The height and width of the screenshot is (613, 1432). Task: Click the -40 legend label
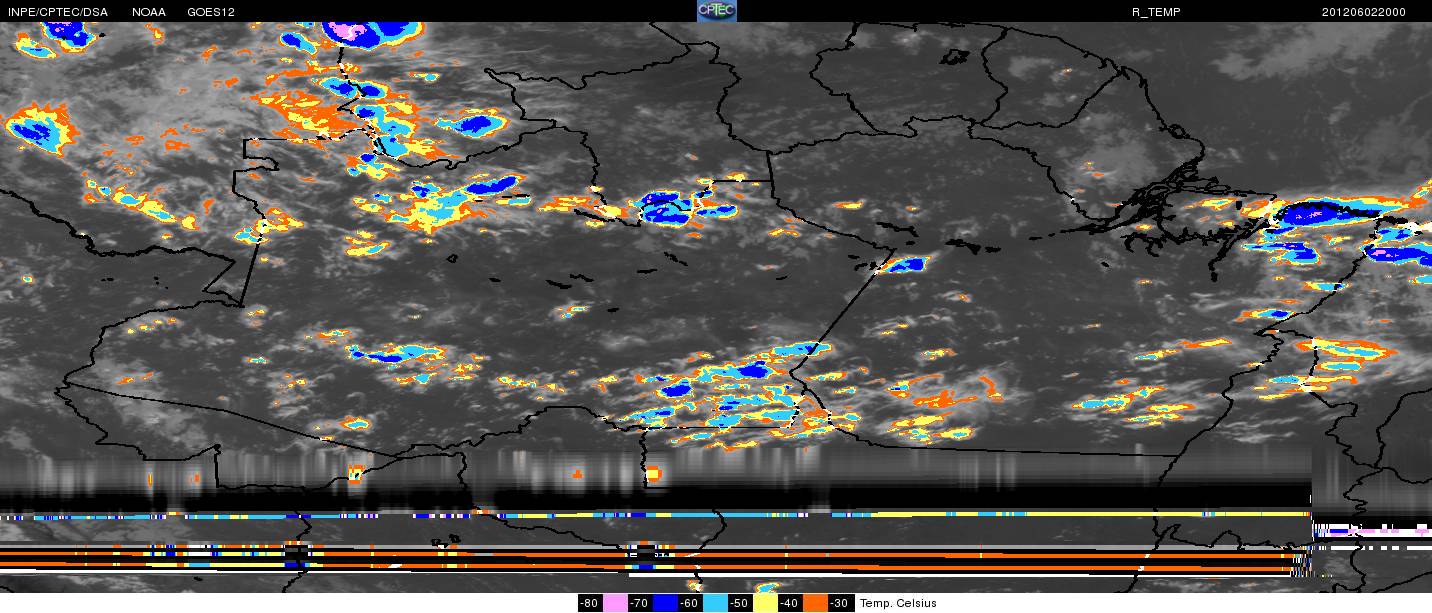(790, 603)
